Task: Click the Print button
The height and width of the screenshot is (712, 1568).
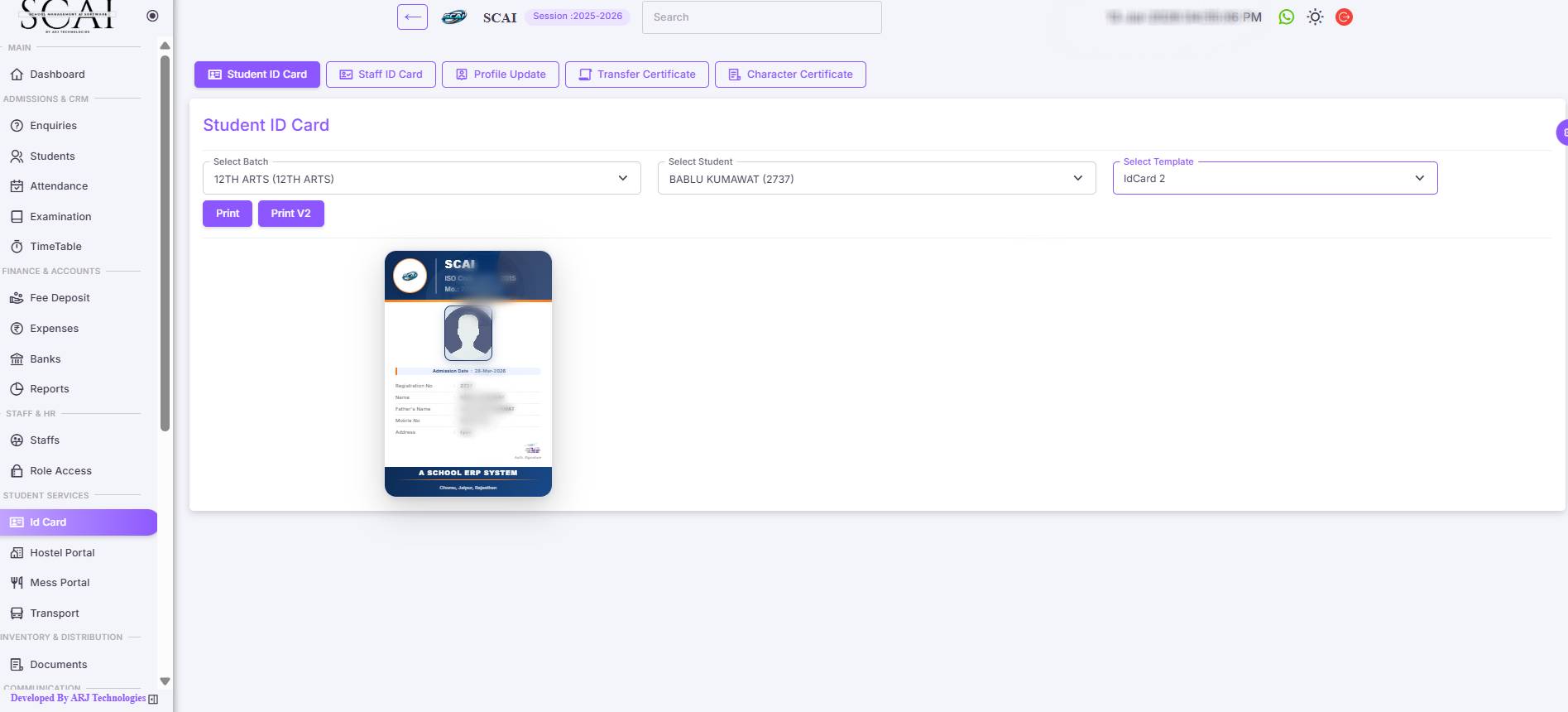Action: coord(228,214)
